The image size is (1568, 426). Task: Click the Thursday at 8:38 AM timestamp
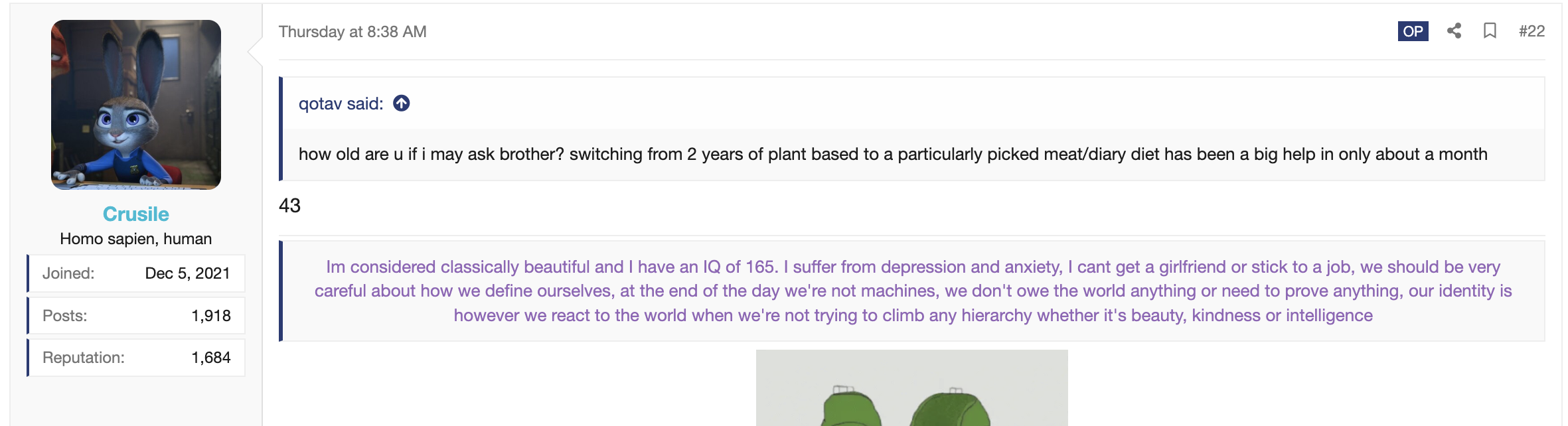[353, 32]
